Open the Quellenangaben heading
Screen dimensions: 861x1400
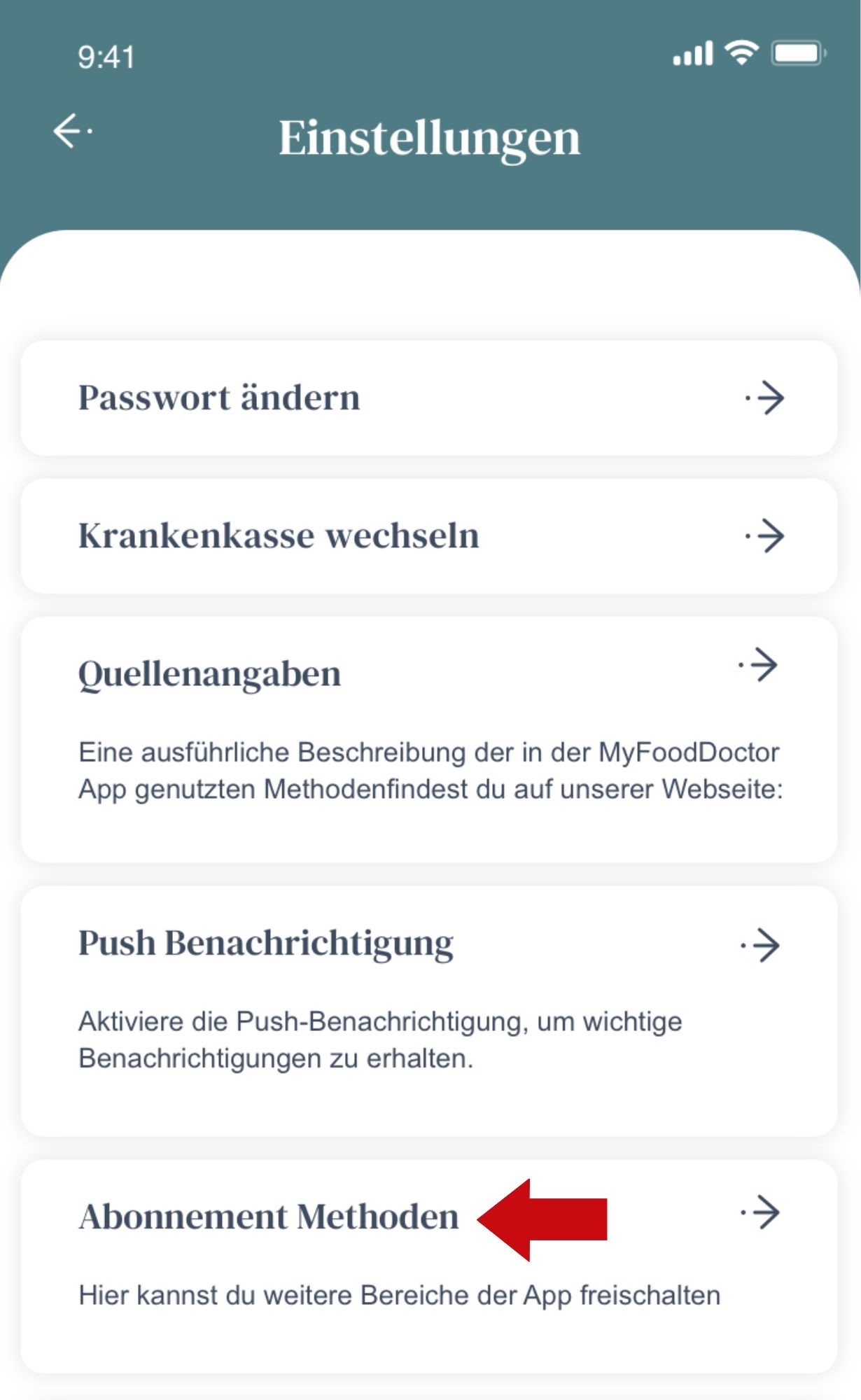point(209,674)
